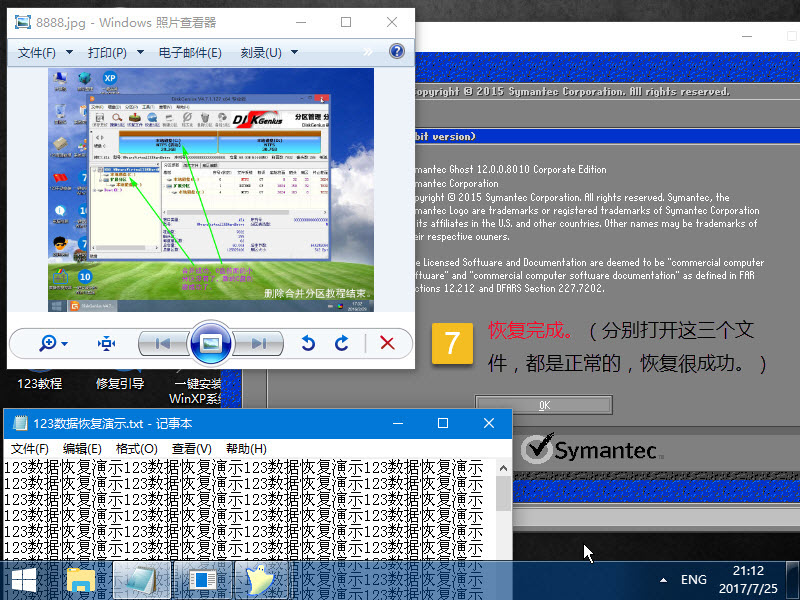This screenshot has height=600, width=800.
Task: Click the fit-to-window actual size icon
Action: pyautogui.click(x=106, y=344)
